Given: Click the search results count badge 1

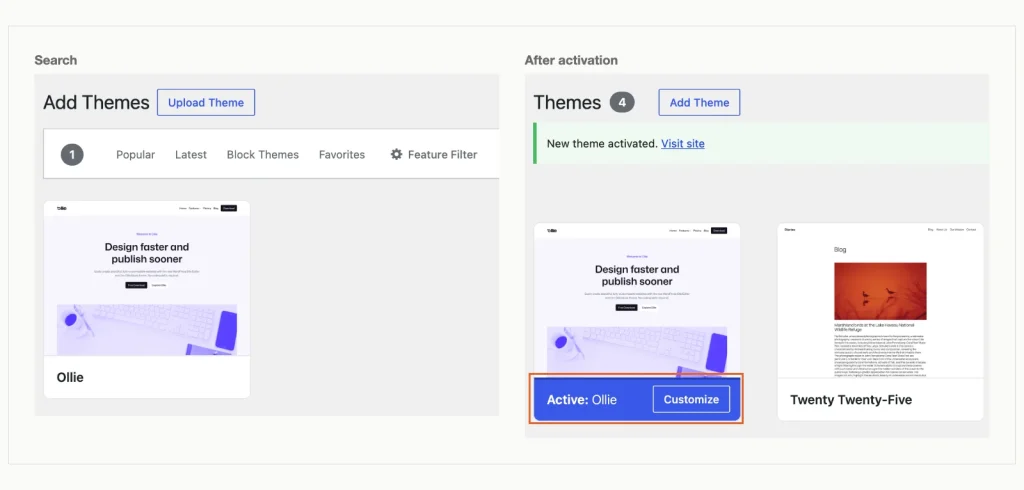Looking at the screenshot, I should click(72, 155).
